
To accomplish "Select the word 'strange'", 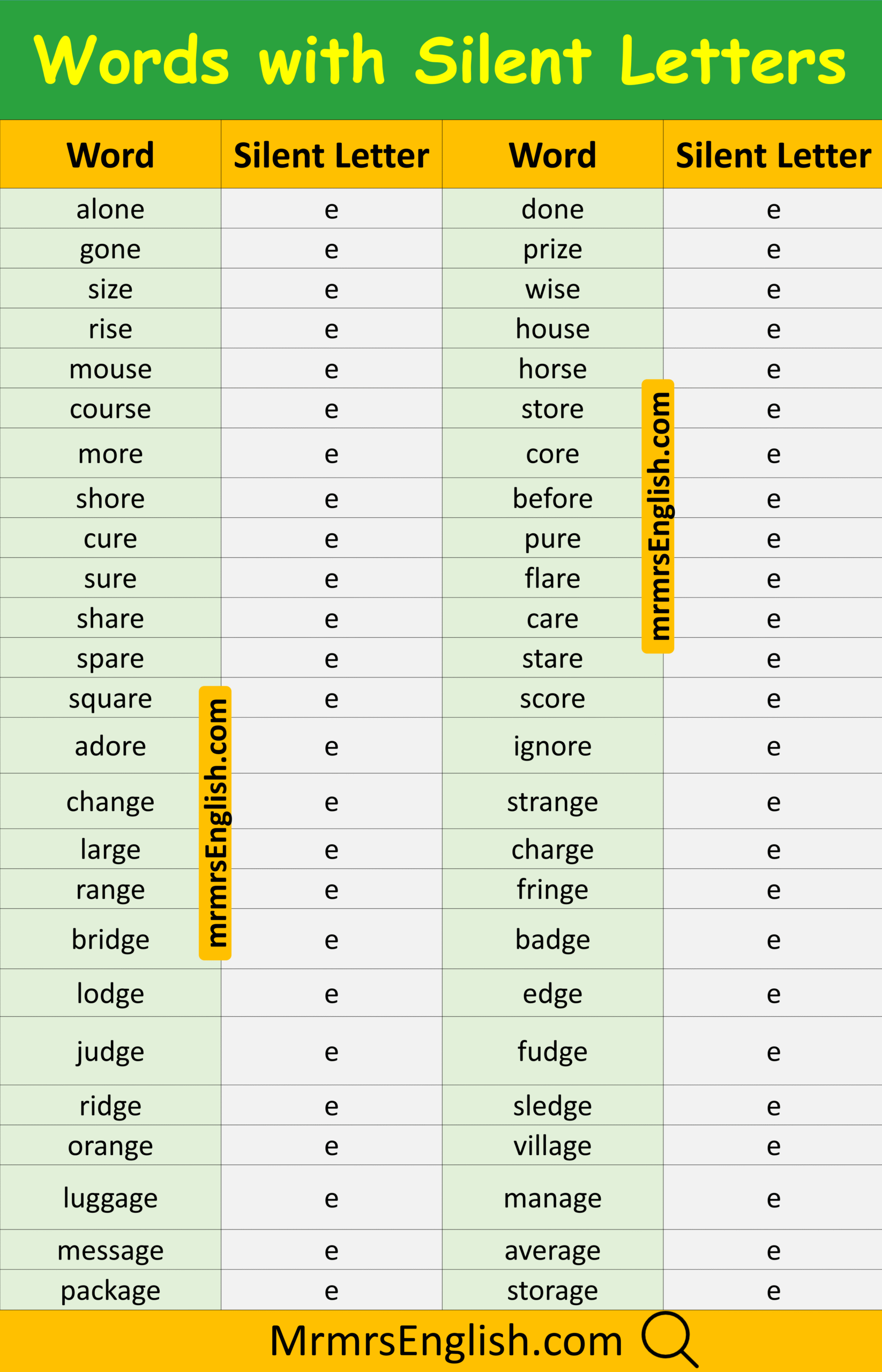I will (552, 802).
